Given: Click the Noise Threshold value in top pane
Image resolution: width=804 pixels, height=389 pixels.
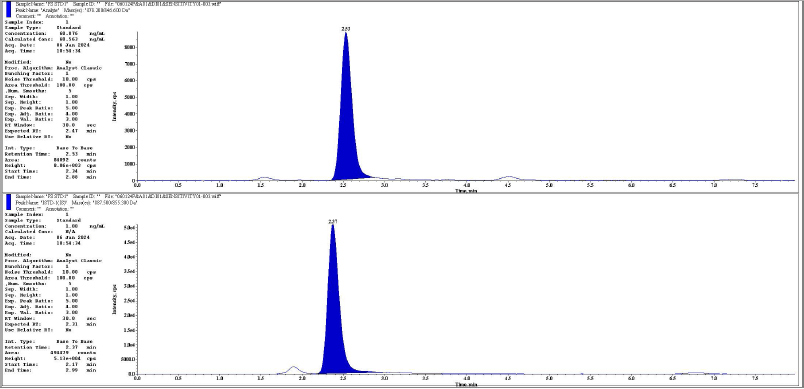Looking at the screenshot, I should coord(70,79).
